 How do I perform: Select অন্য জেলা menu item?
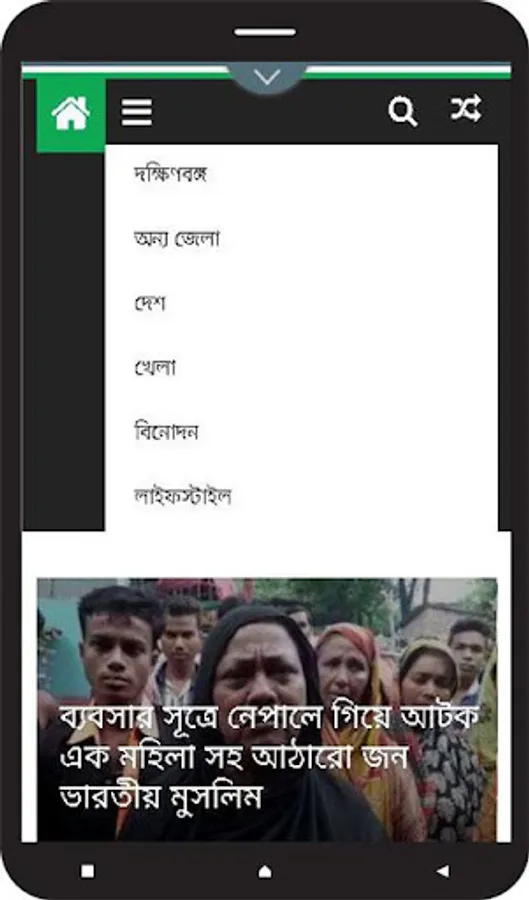pos(177,238)
